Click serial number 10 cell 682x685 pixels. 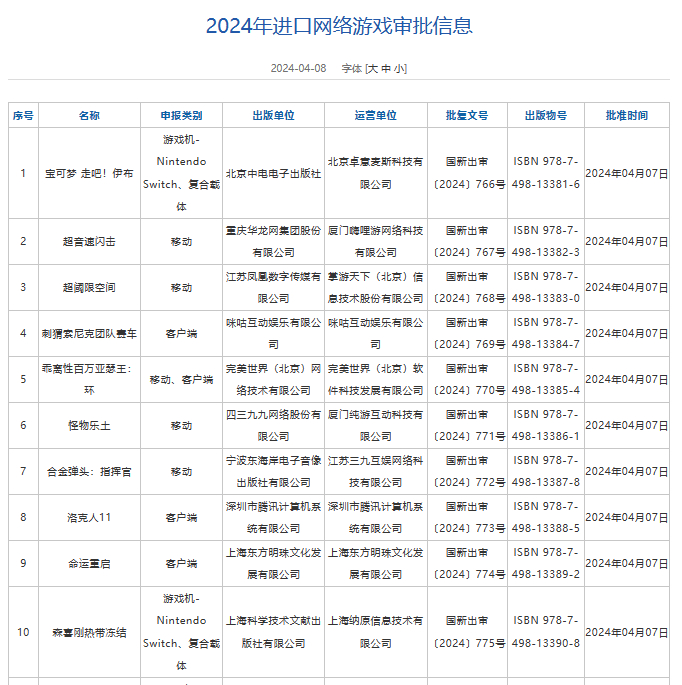pos(23,632)
